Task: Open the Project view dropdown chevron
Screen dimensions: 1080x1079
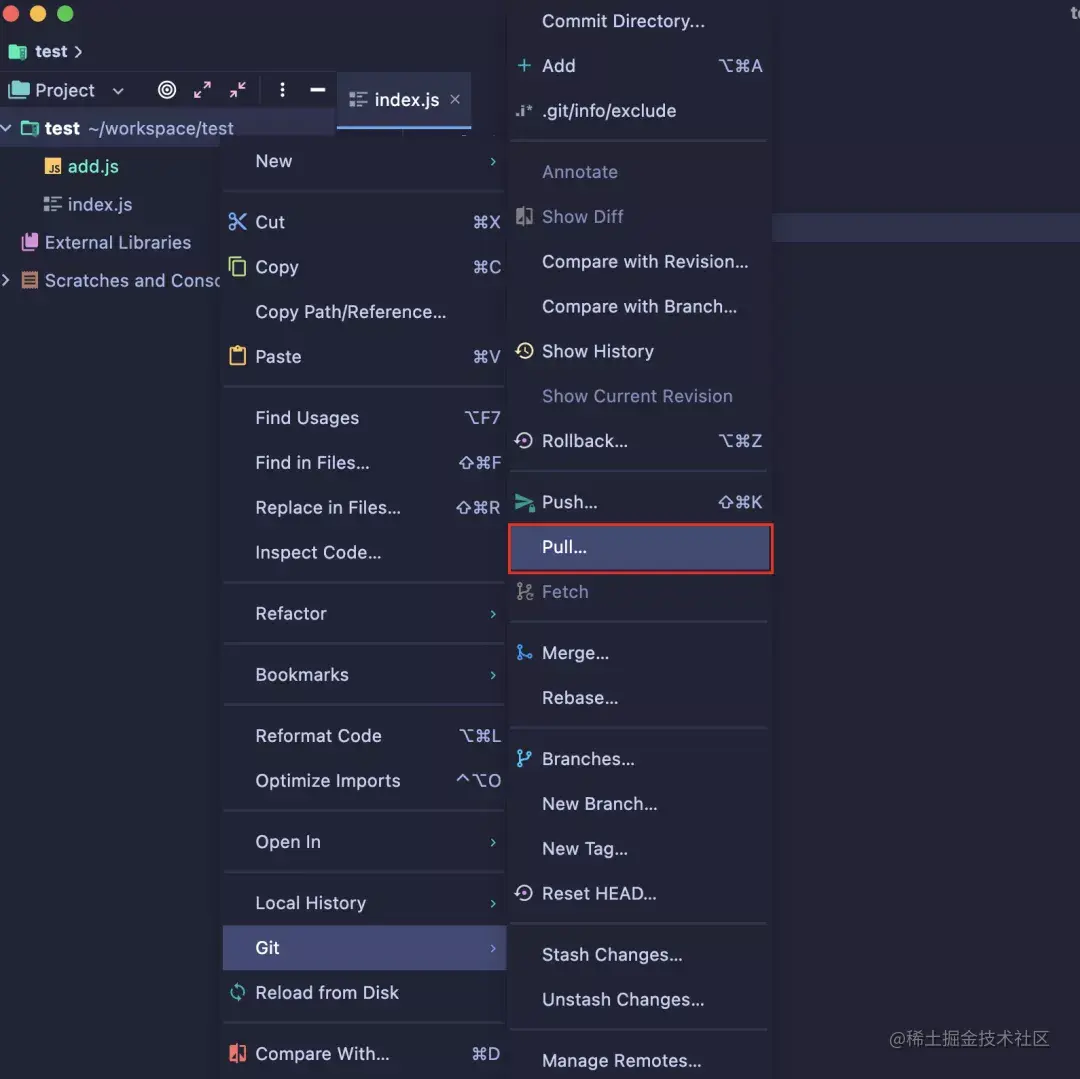Action: click(x=118, y=91)
